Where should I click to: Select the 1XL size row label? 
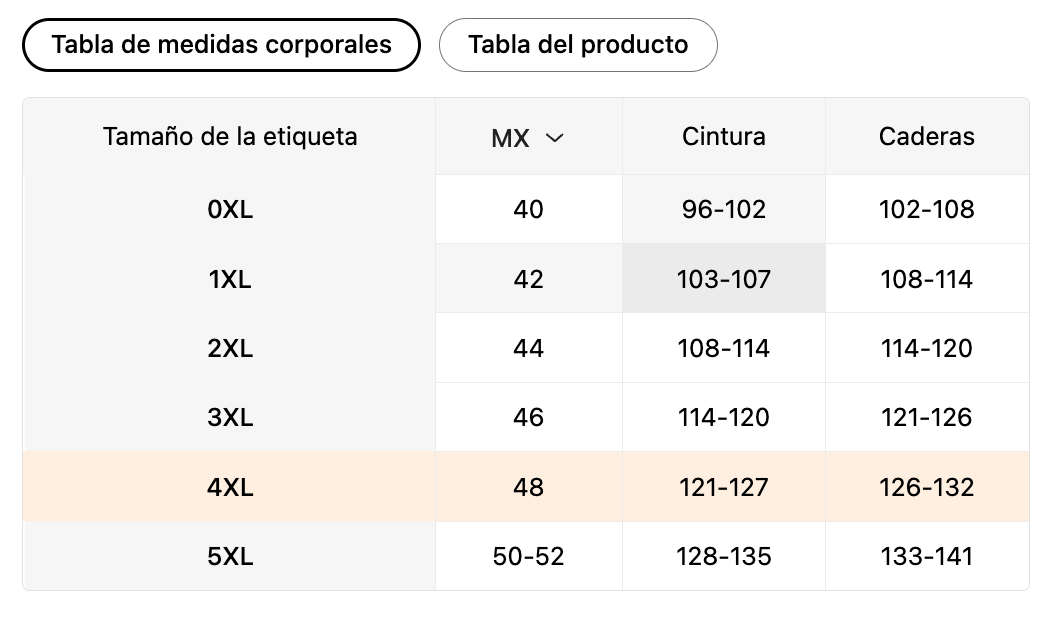point(230,279)
